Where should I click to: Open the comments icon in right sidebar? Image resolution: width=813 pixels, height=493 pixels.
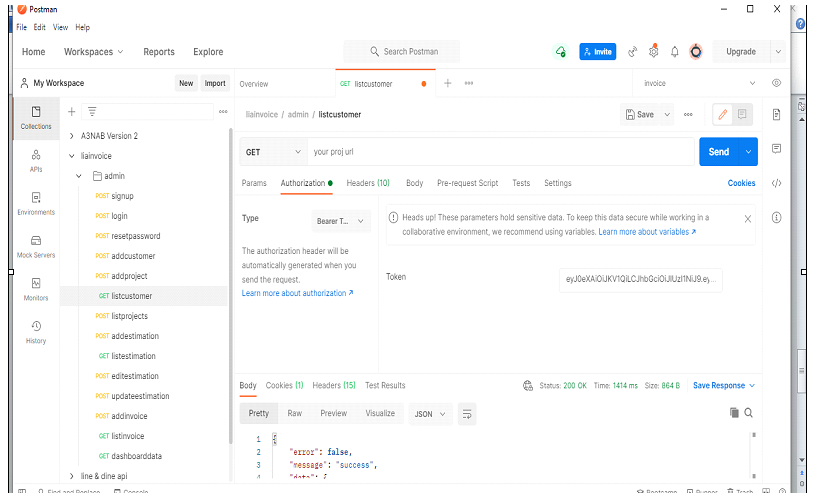[x=776, y=149]
